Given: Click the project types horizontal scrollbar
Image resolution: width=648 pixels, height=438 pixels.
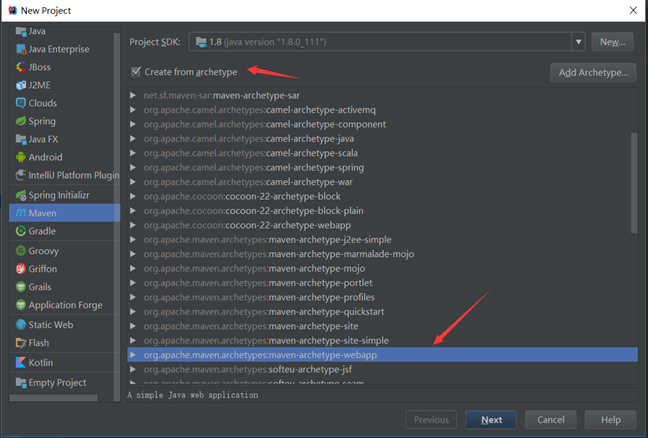Looking at the screenshot, I should pos(53,398).
